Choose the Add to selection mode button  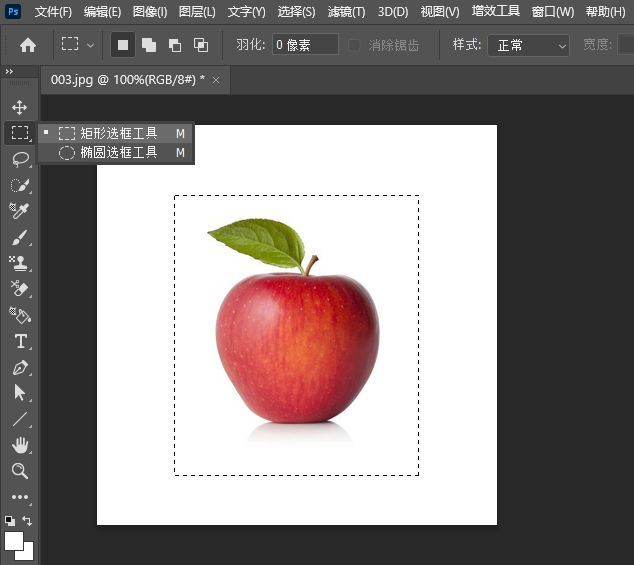coord(149,45)
